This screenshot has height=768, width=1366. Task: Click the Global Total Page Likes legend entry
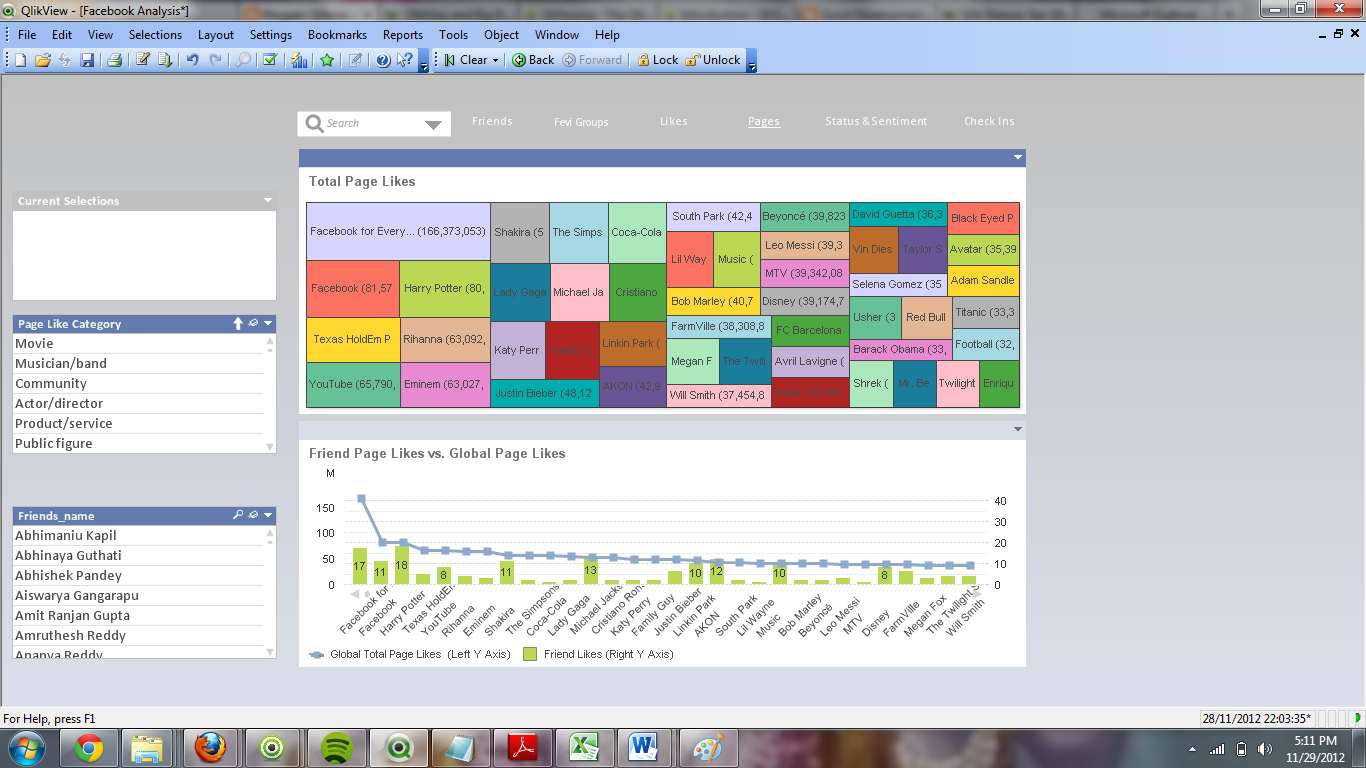click(x=411, y=654)
